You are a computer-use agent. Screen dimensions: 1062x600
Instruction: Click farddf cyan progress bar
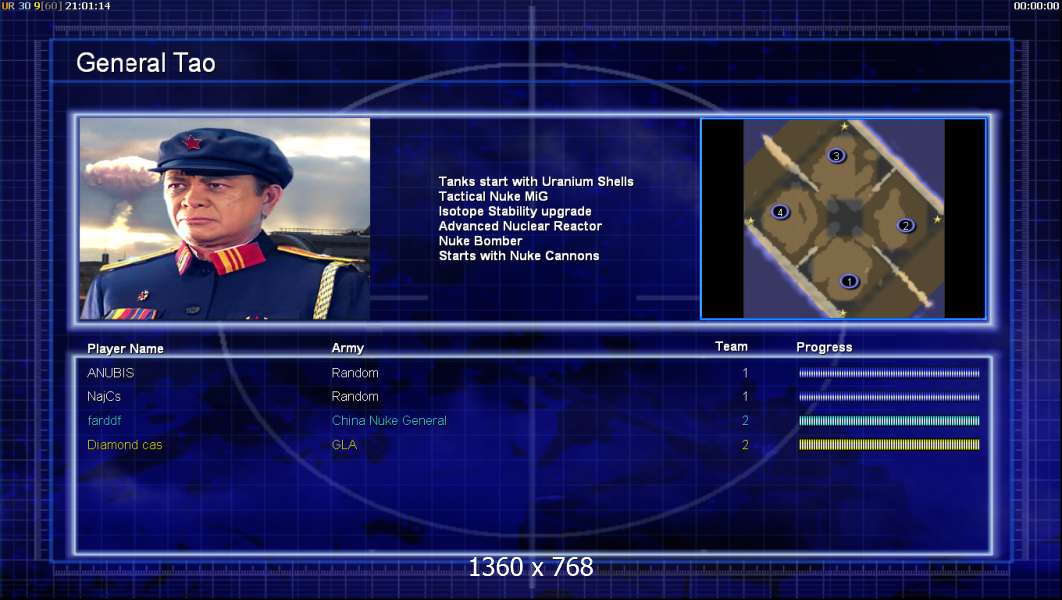click(x=889, y=421)
